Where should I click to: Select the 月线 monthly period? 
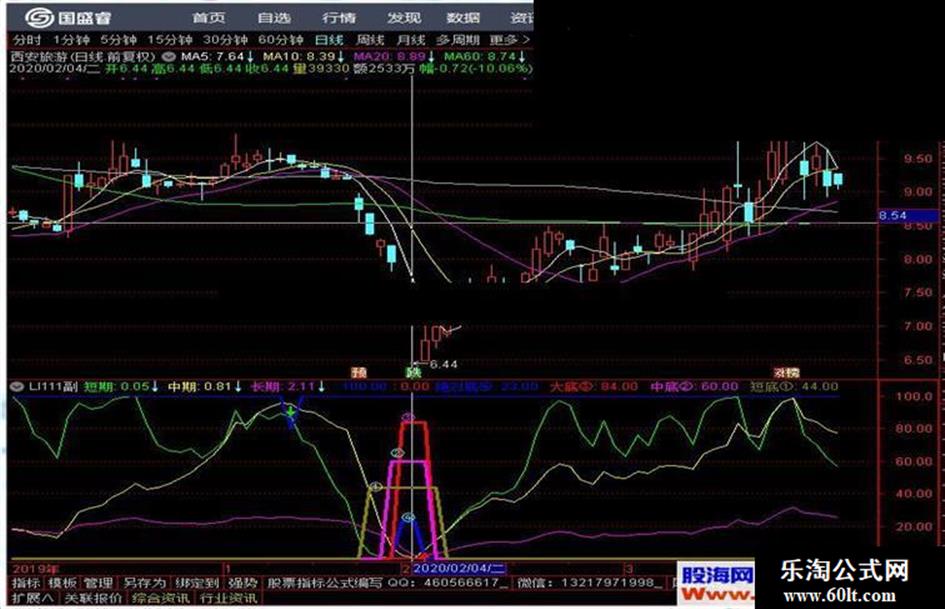click(x=411, y=40)
